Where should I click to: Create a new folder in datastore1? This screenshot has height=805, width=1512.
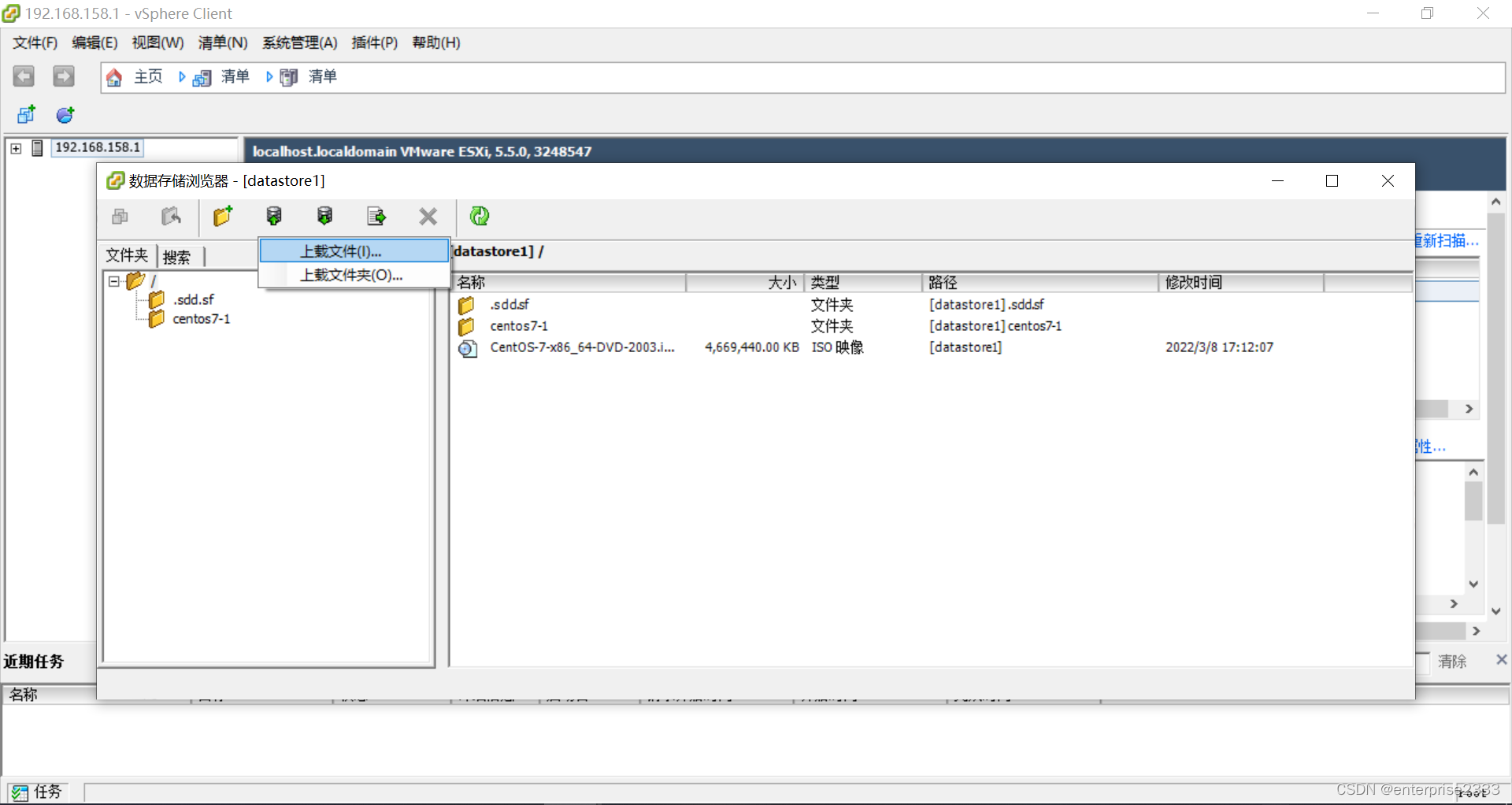(x=223, y=216)
